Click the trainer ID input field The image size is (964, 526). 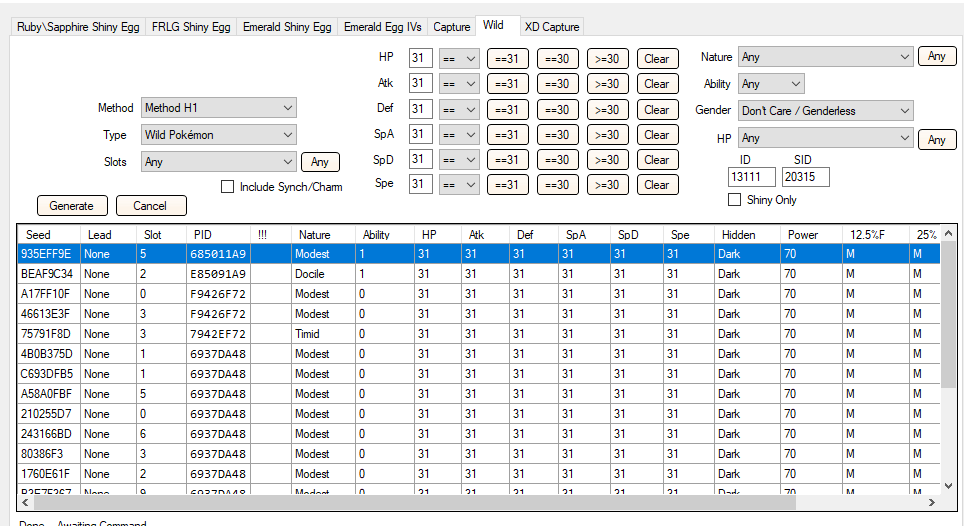pyautogui.click(x=751, y=177)
